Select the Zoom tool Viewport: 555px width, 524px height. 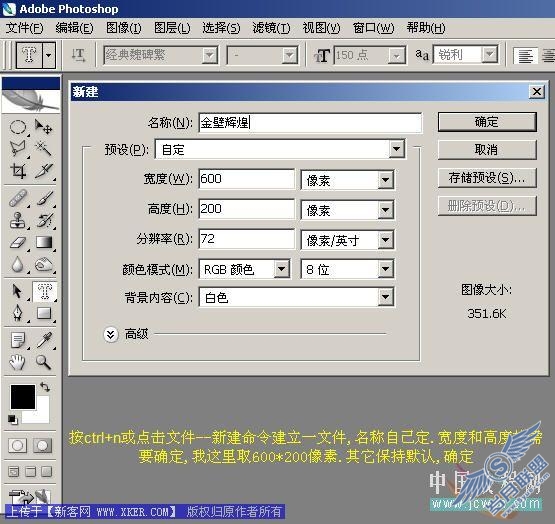coord(44,362)
